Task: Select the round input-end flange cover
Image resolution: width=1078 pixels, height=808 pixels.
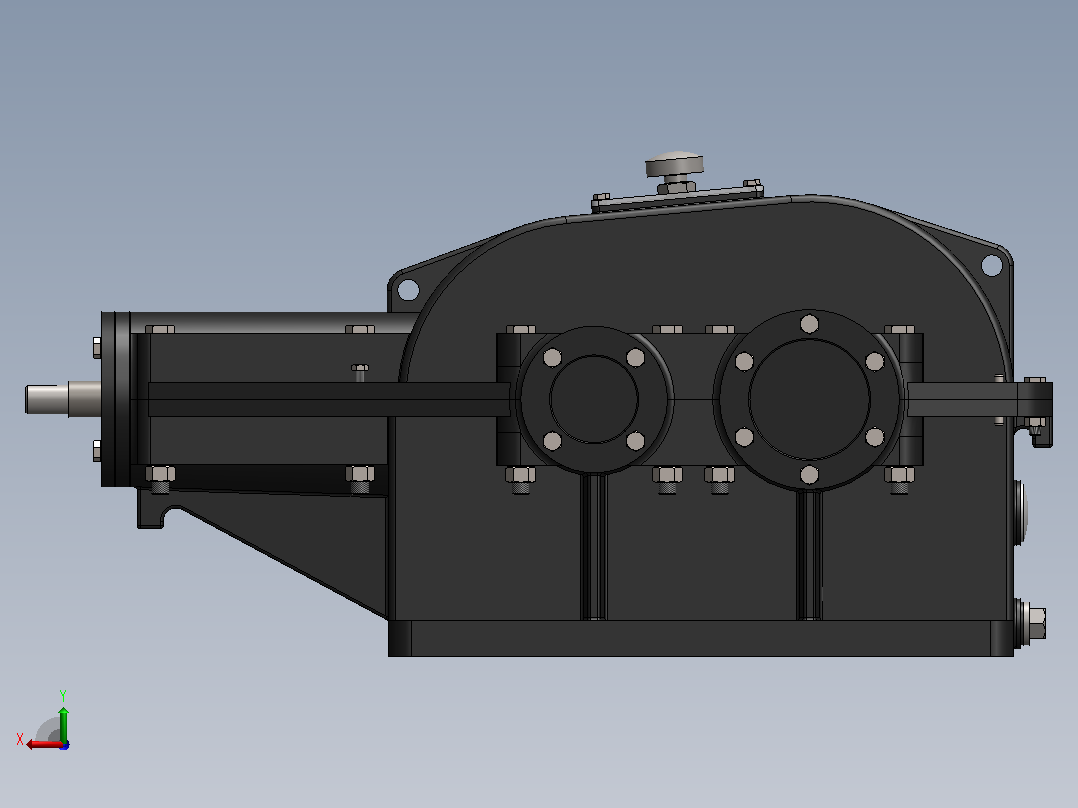Action: pos(116,400)
